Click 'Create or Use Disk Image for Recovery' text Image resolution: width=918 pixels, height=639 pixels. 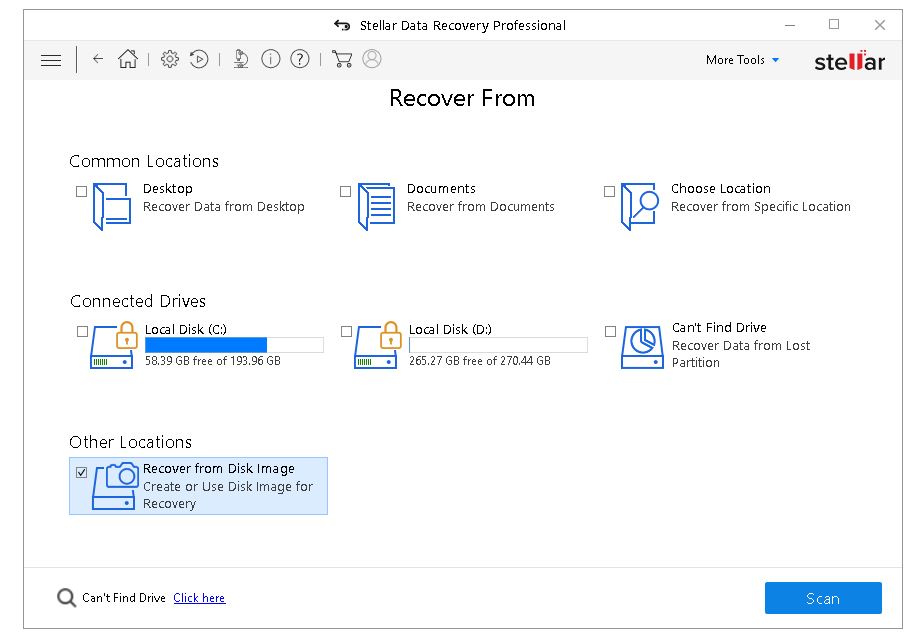(x=228, y=495)
